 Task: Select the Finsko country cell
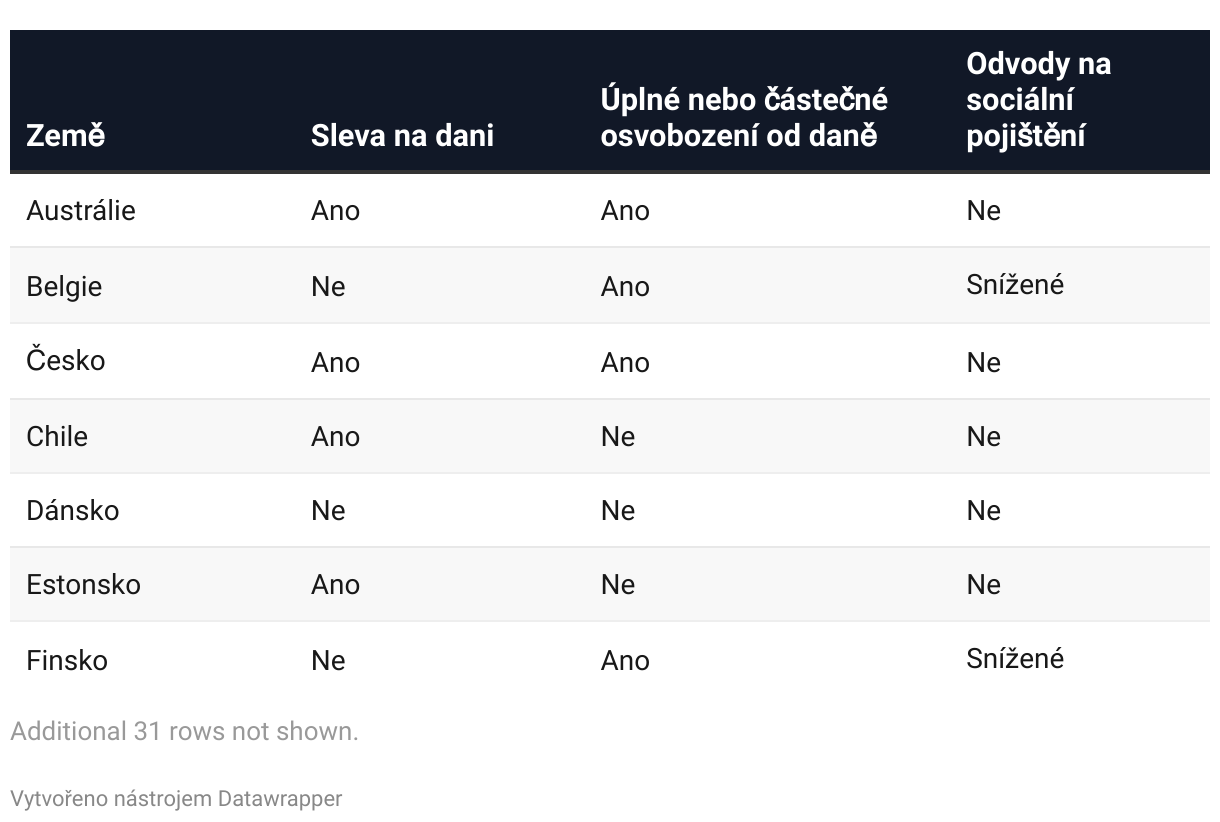tap(67, 661)
